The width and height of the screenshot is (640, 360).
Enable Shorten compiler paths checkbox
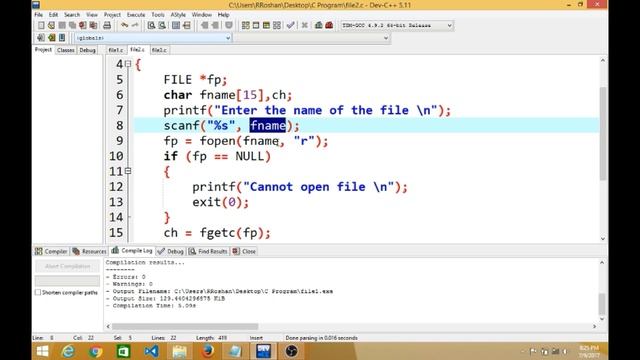tap(38, 292)
